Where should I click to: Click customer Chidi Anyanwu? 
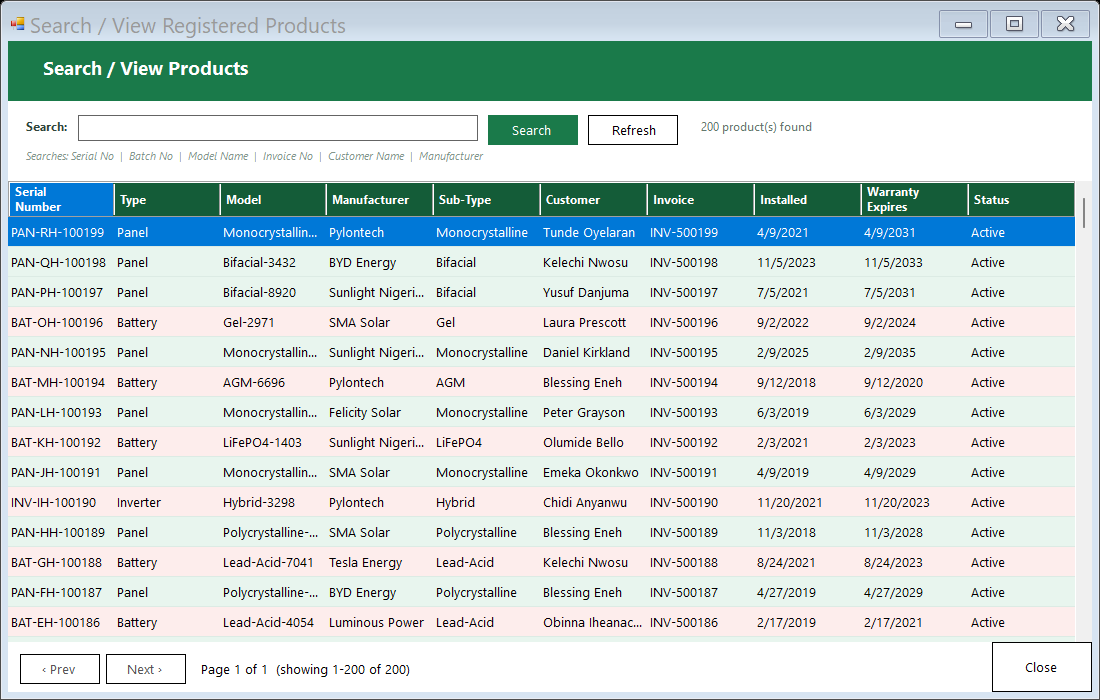tap(585, 502)
